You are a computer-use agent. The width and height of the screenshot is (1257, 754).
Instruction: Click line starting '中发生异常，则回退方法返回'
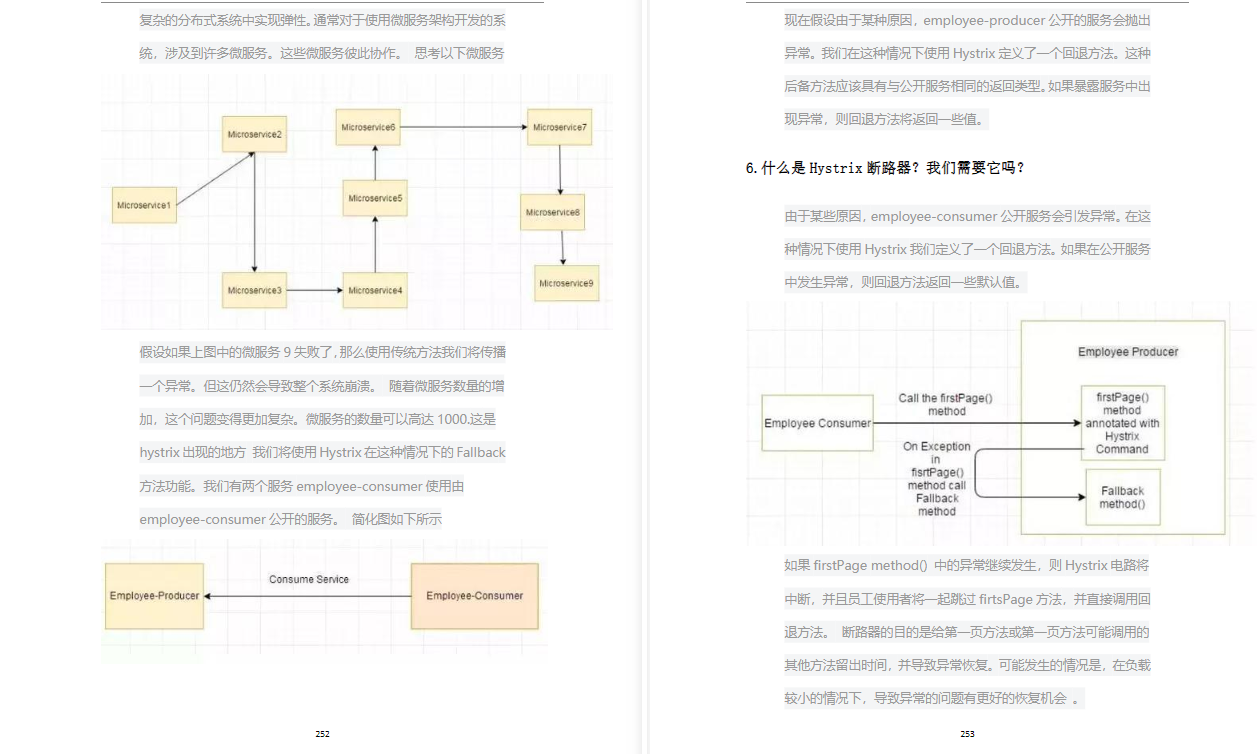pyautogui.click(x=905, y=282)
